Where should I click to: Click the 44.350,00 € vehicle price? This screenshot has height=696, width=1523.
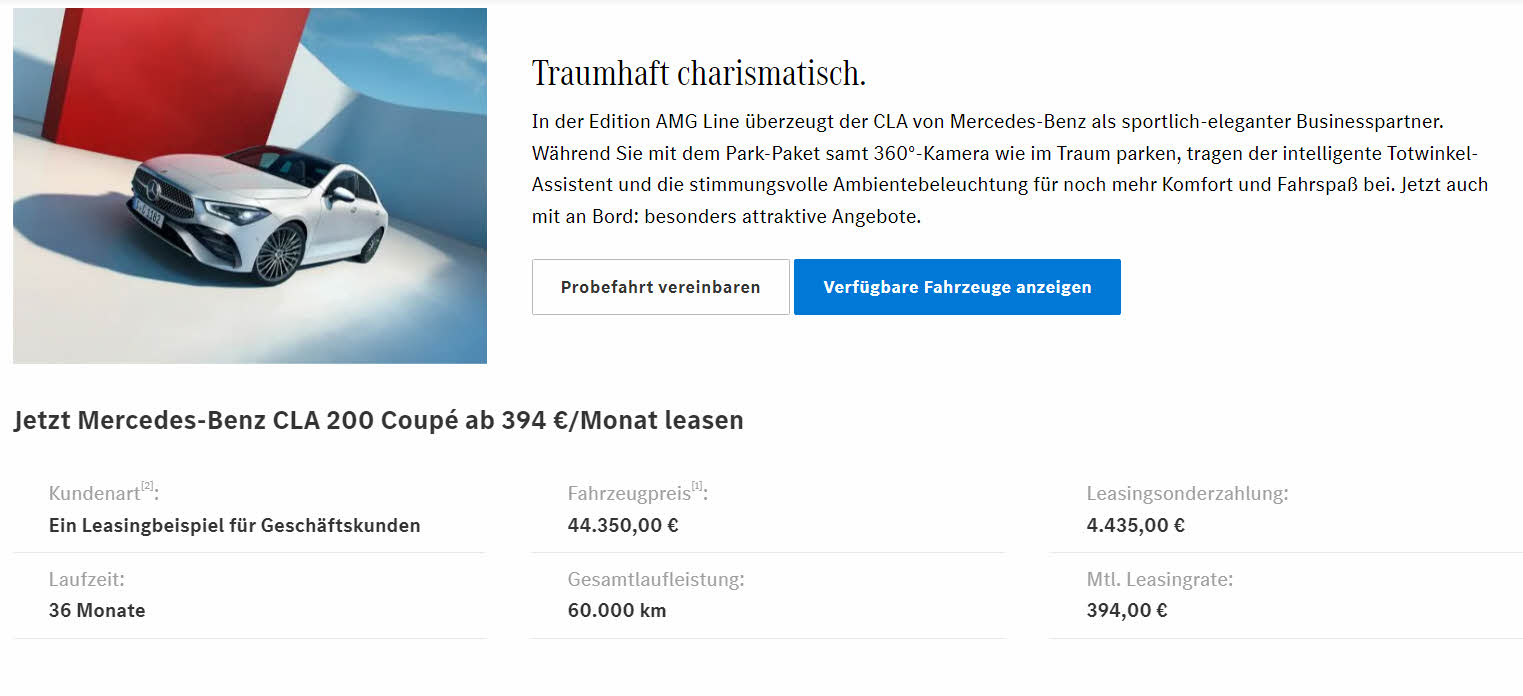[x=623, y=525]
